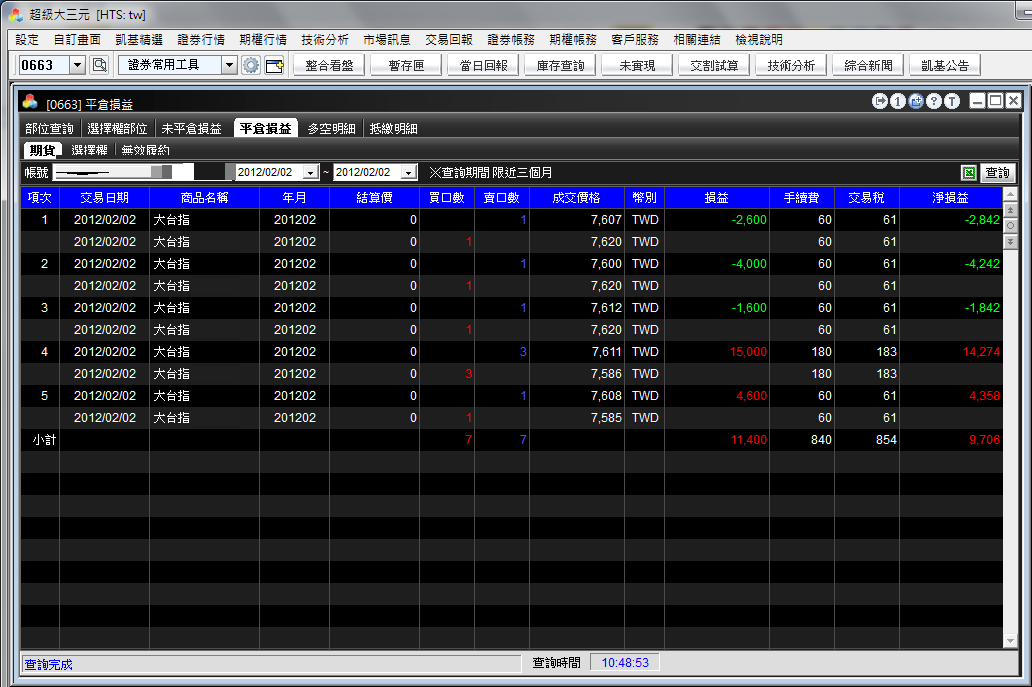Click the 0663 code input field
The height and width of the screenshot is (687, 1032).
coord(43,64)
